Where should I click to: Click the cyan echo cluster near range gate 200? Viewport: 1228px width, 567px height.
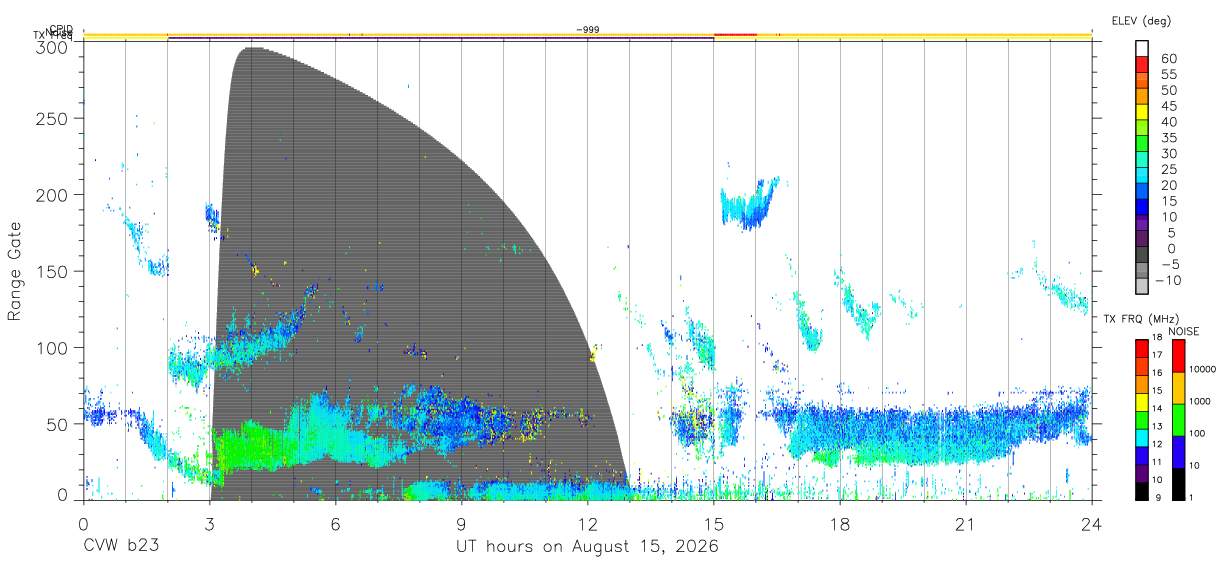point(748,205)
